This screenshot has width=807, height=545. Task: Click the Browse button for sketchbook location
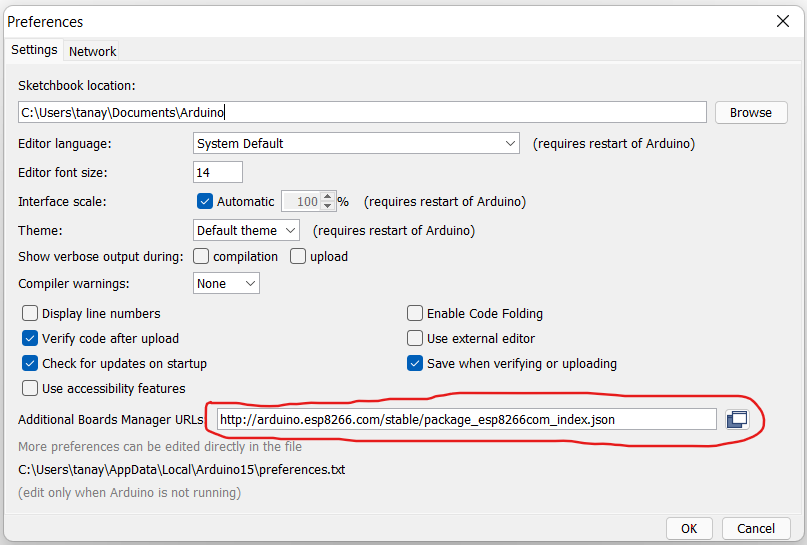(750, 112)
